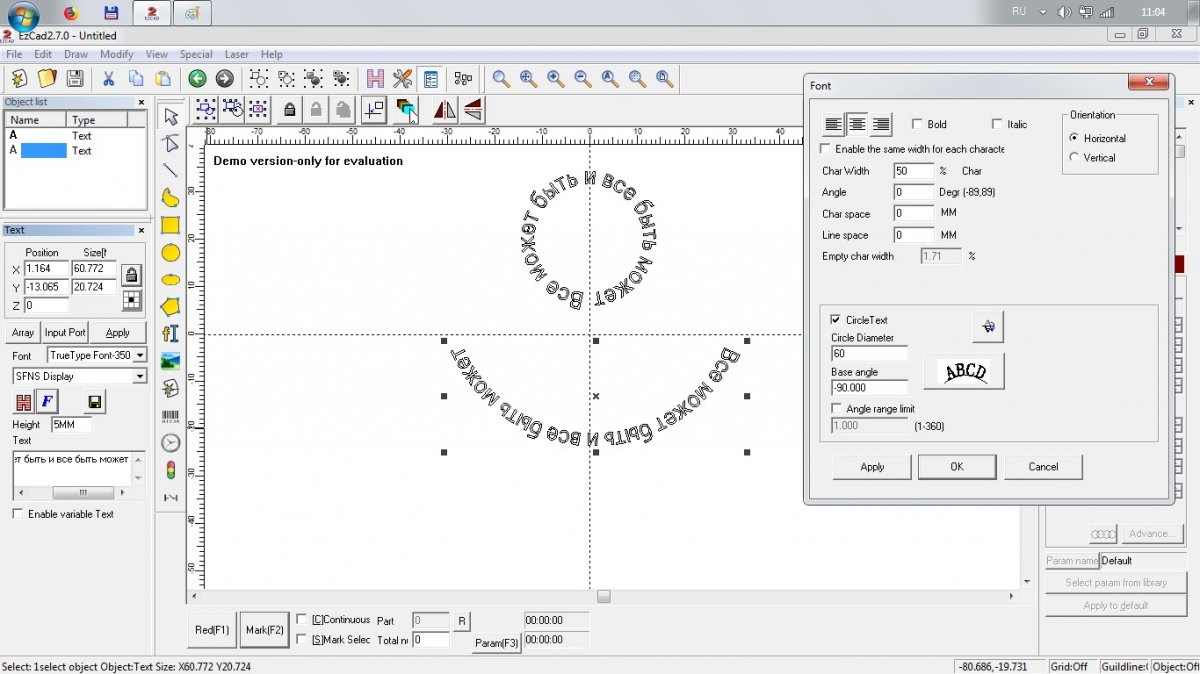This screenshot has width=1200, height=674.
Task: Pick the Barcode tool in sidebar
Action: click(x=171, y=415)
